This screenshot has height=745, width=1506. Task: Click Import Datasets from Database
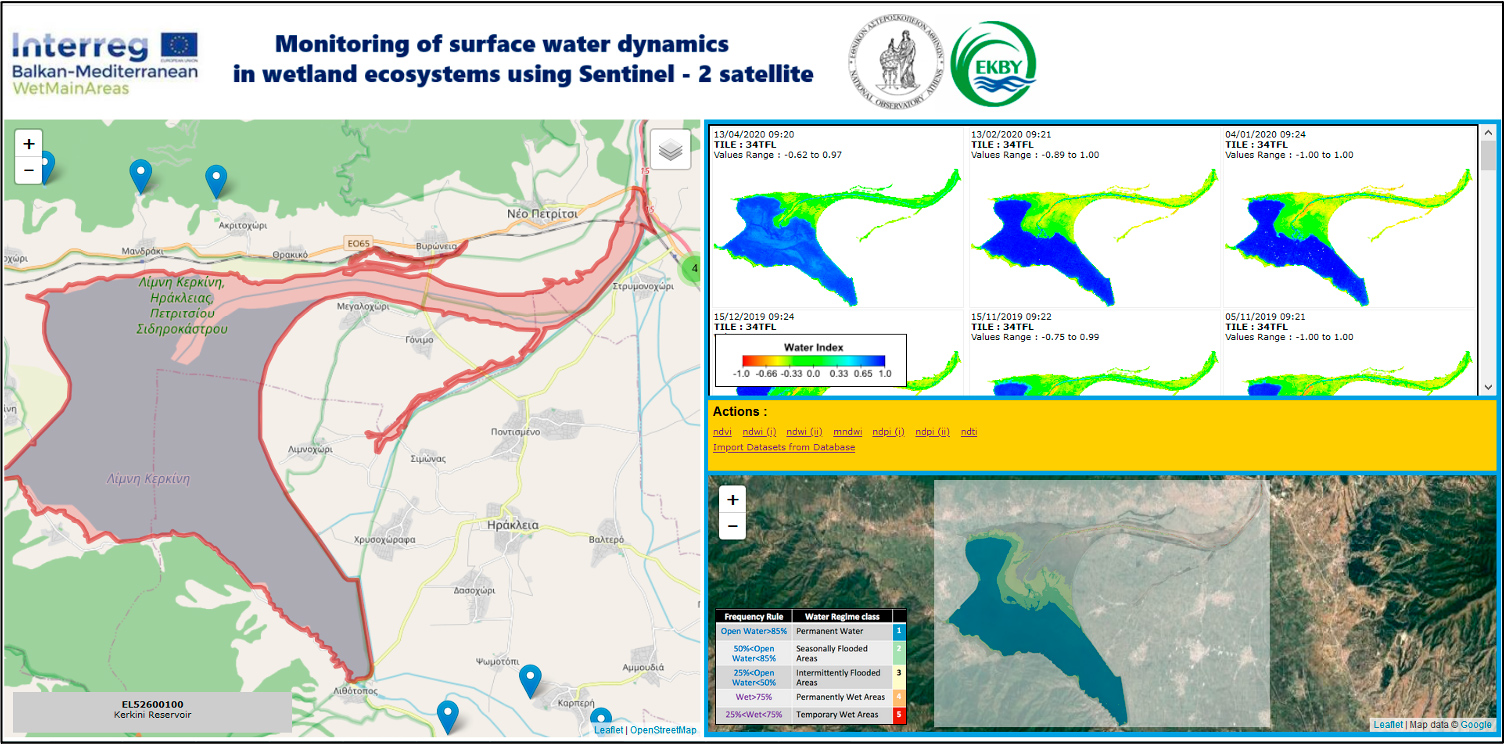(x=784, y=447)
